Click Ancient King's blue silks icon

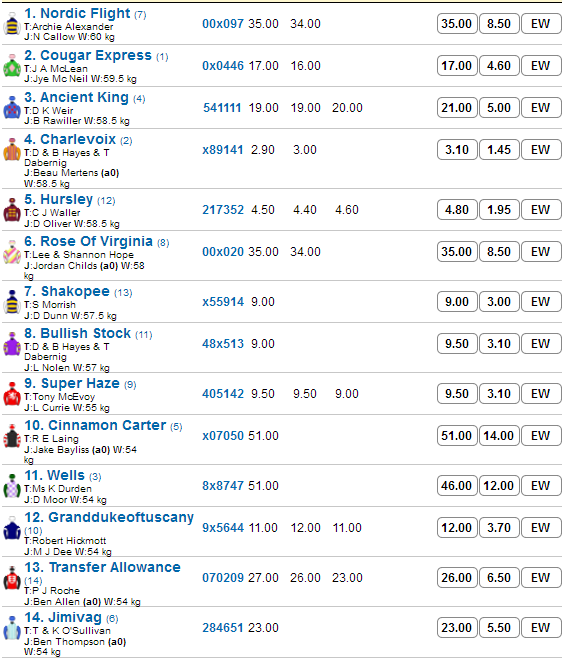tap(12, 108)
